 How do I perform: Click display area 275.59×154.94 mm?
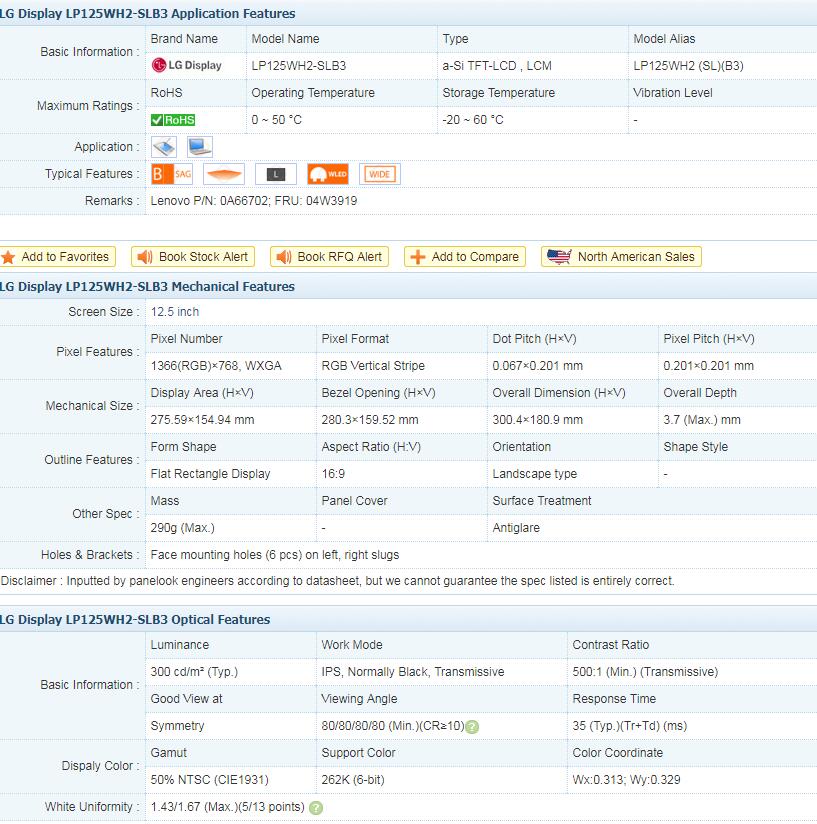(x=202, y=420)
